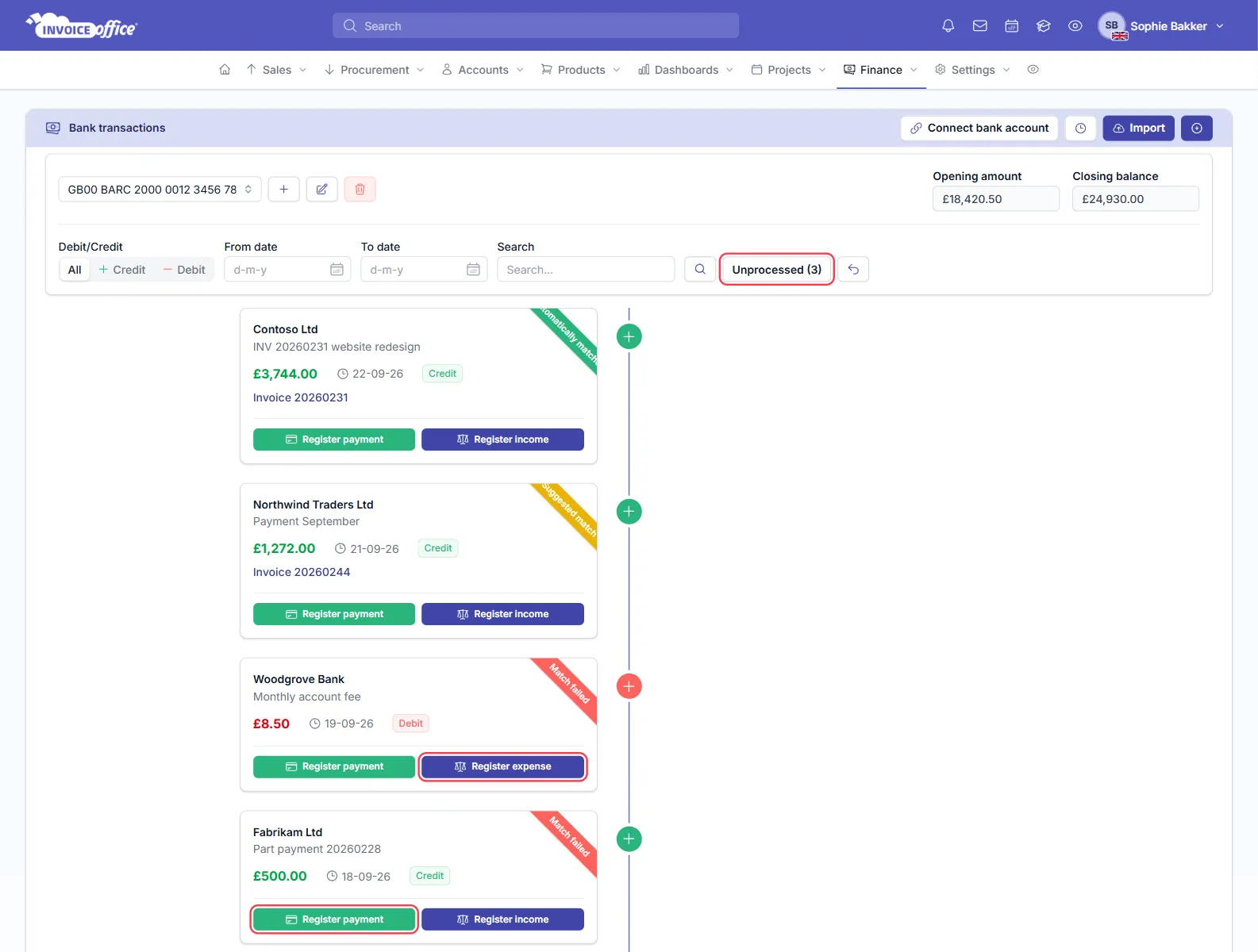Screen dimensions: 1258x952
Task: Expand the Sophie Bakker user menu
Action: 1161,26
